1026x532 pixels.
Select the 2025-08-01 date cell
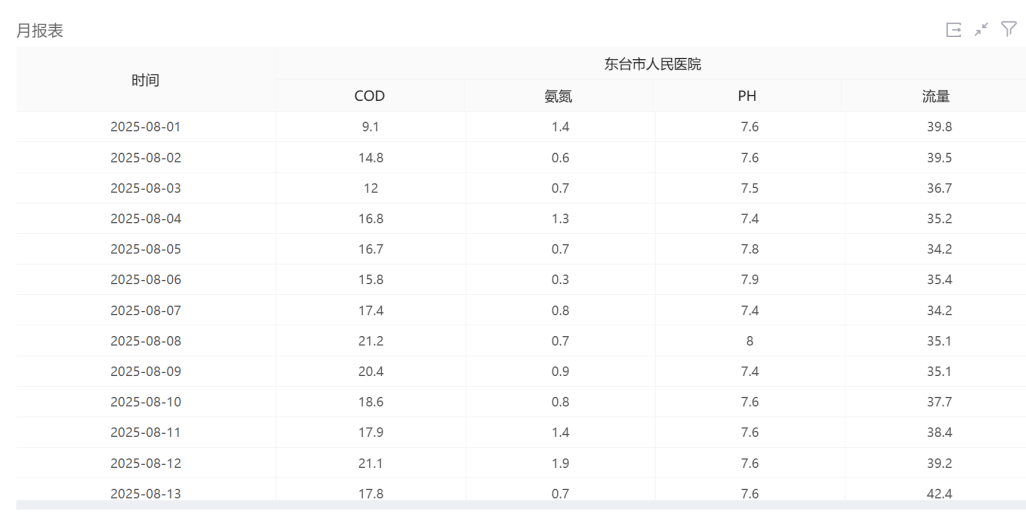pyautogui.click(x=146, y=127)
